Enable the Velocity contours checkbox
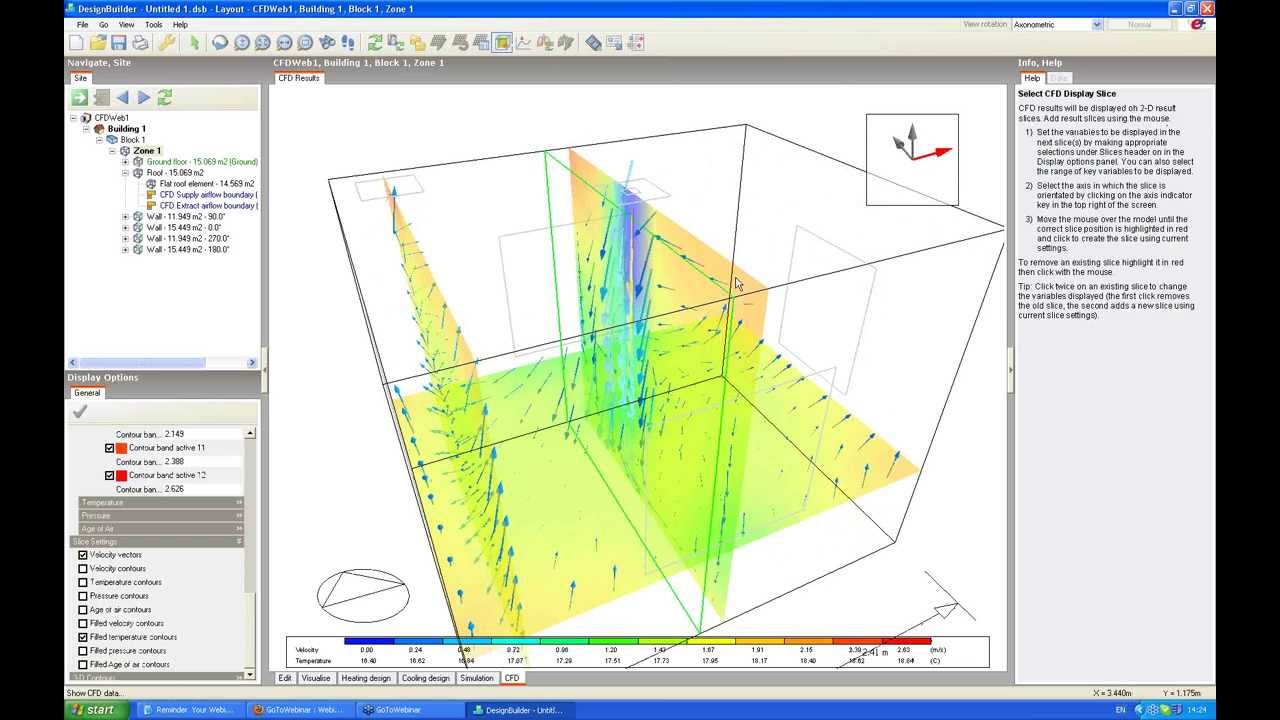This screenshot has height=720, width=1280. pyautogui.click(x=83, y=569)
